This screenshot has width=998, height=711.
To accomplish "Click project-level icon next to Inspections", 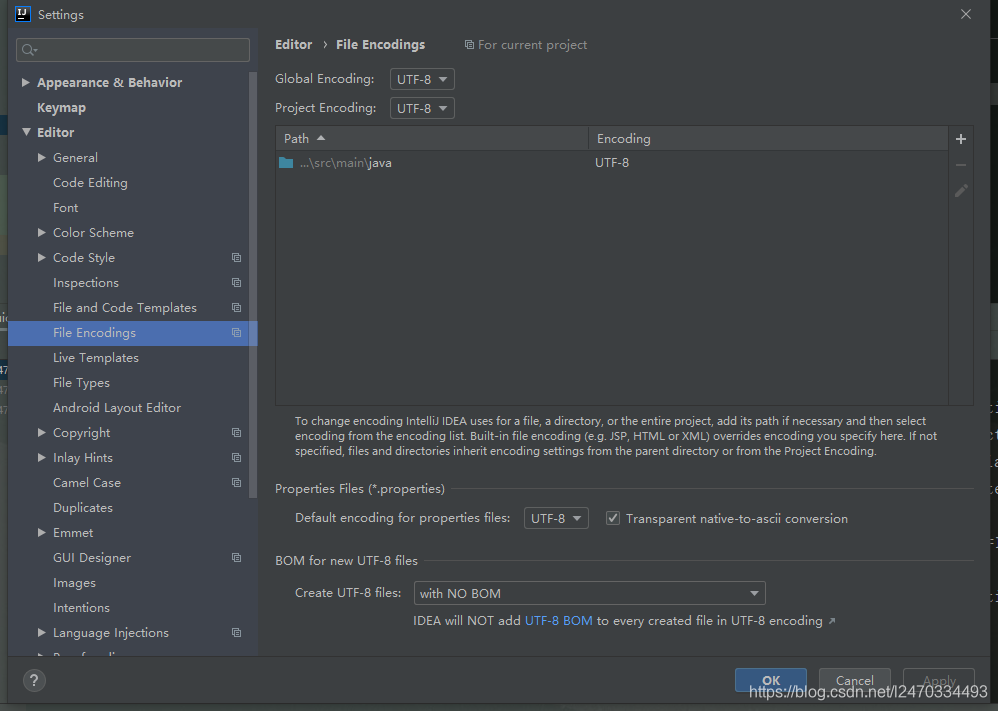I will [236, 283].
